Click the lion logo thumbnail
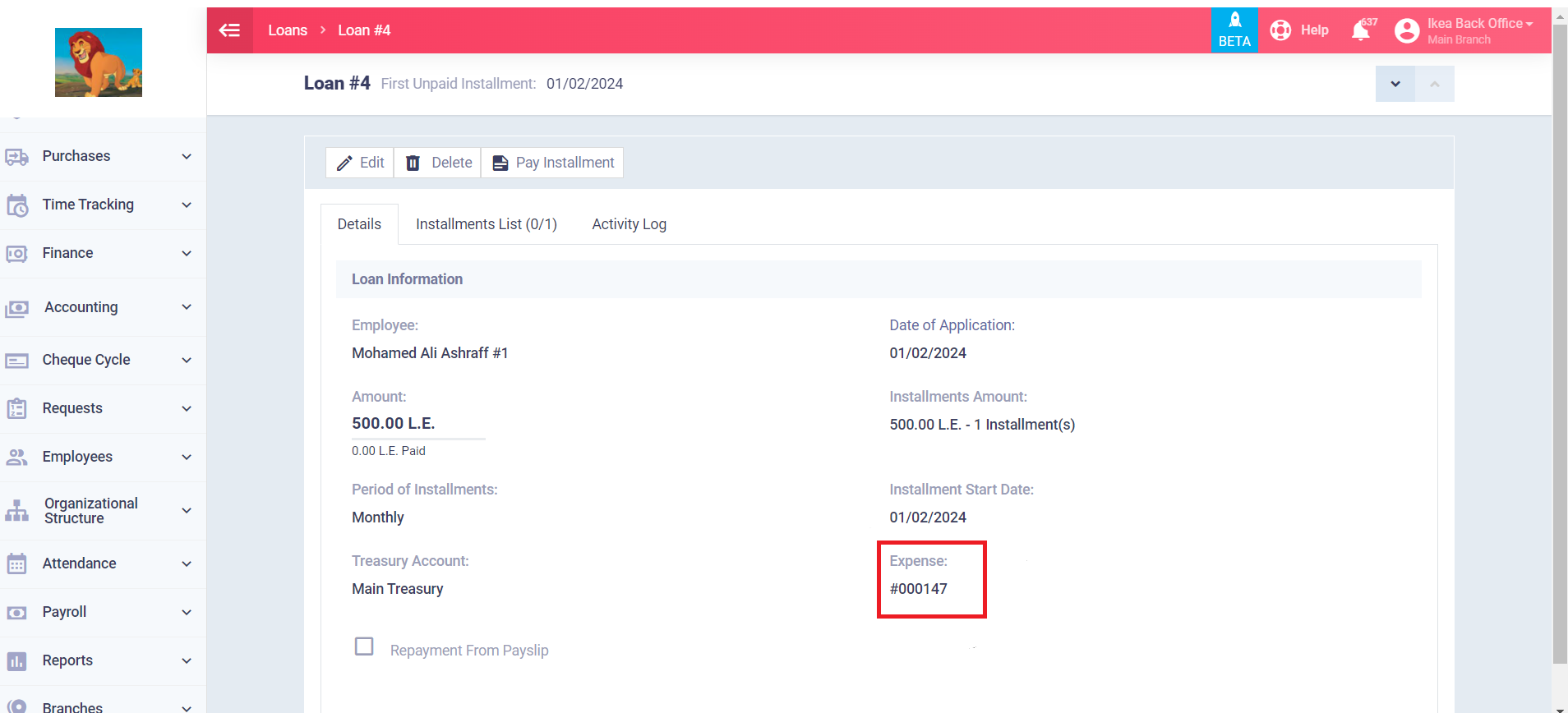The width and height of the screenshot is (1568, 713). [x=99, y=62]
